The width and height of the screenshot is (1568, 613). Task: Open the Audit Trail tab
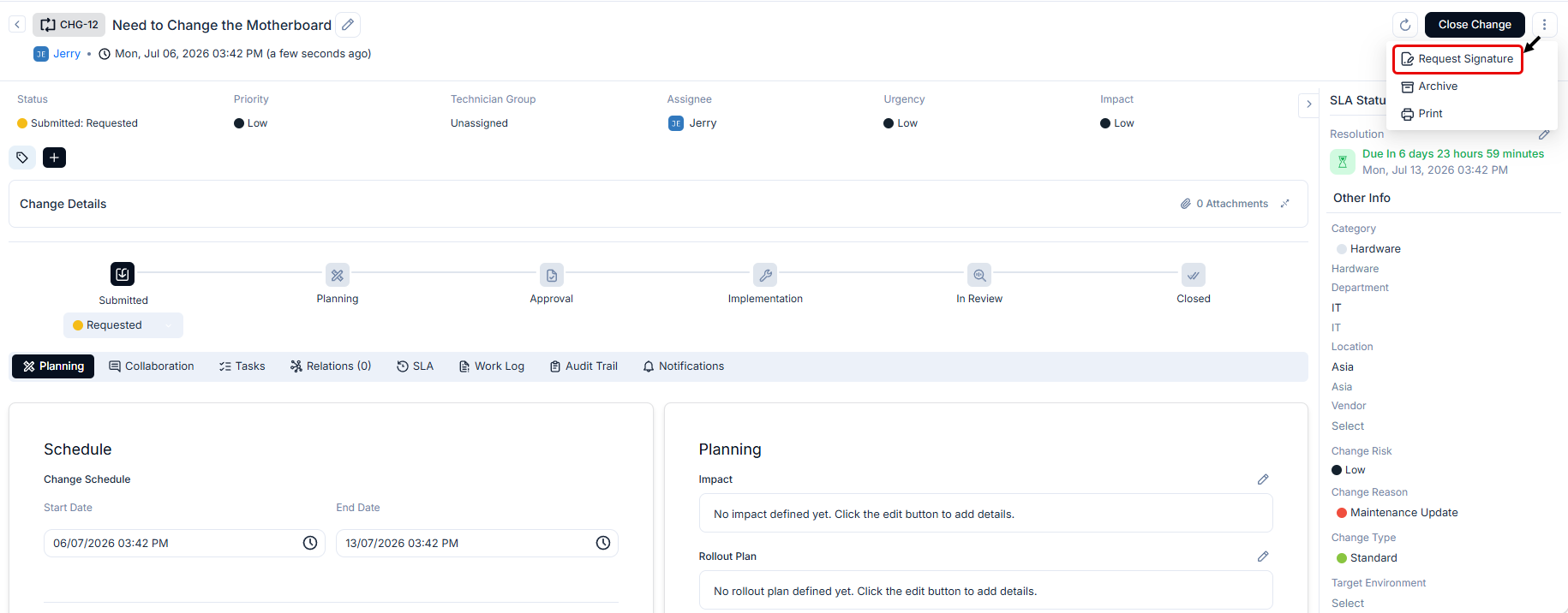coord(584,366)
